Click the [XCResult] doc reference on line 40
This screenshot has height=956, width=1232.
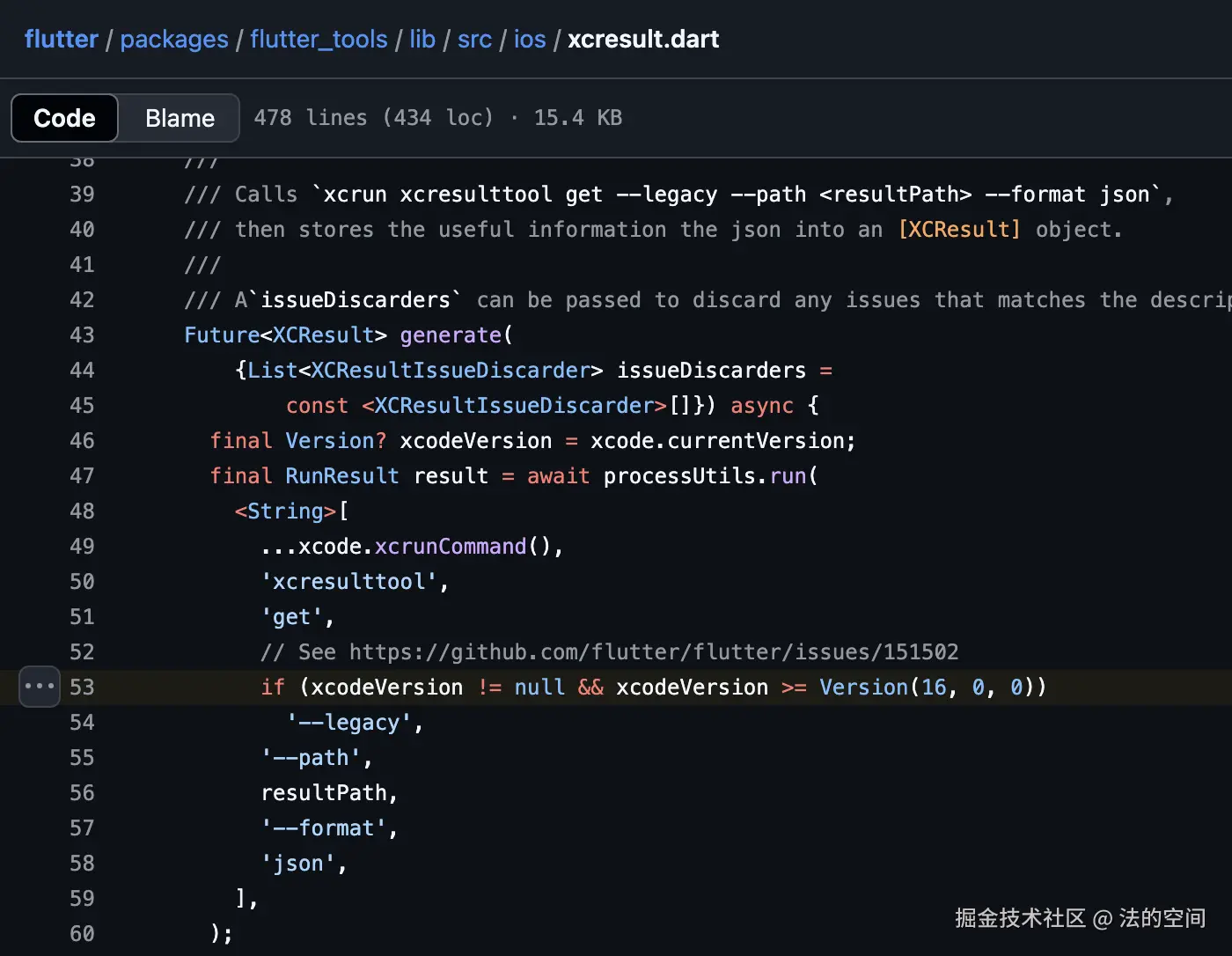[959, 230]
